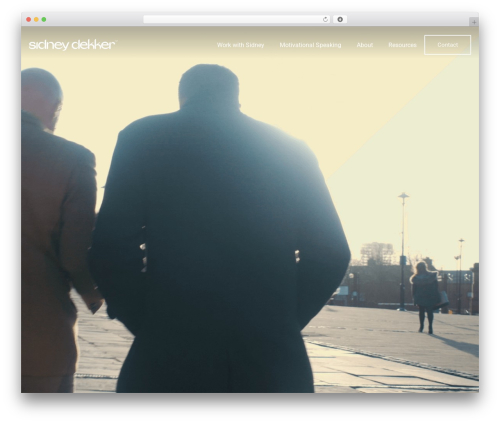
Task: Click the browser address bar
Action: [236, 19]
